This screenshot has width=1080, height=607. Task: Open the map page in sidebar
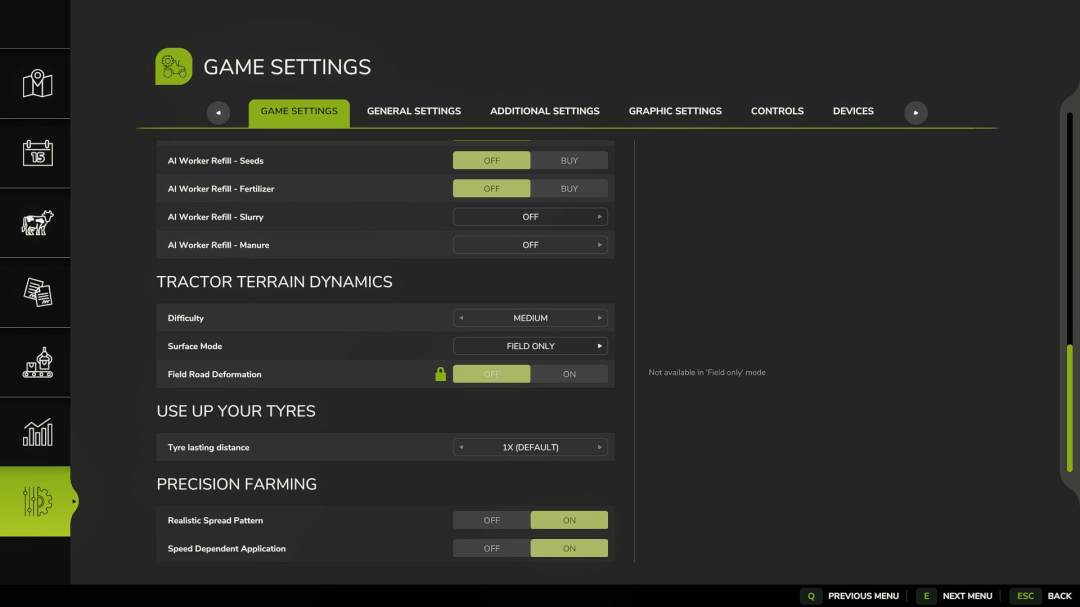[37, 83]
